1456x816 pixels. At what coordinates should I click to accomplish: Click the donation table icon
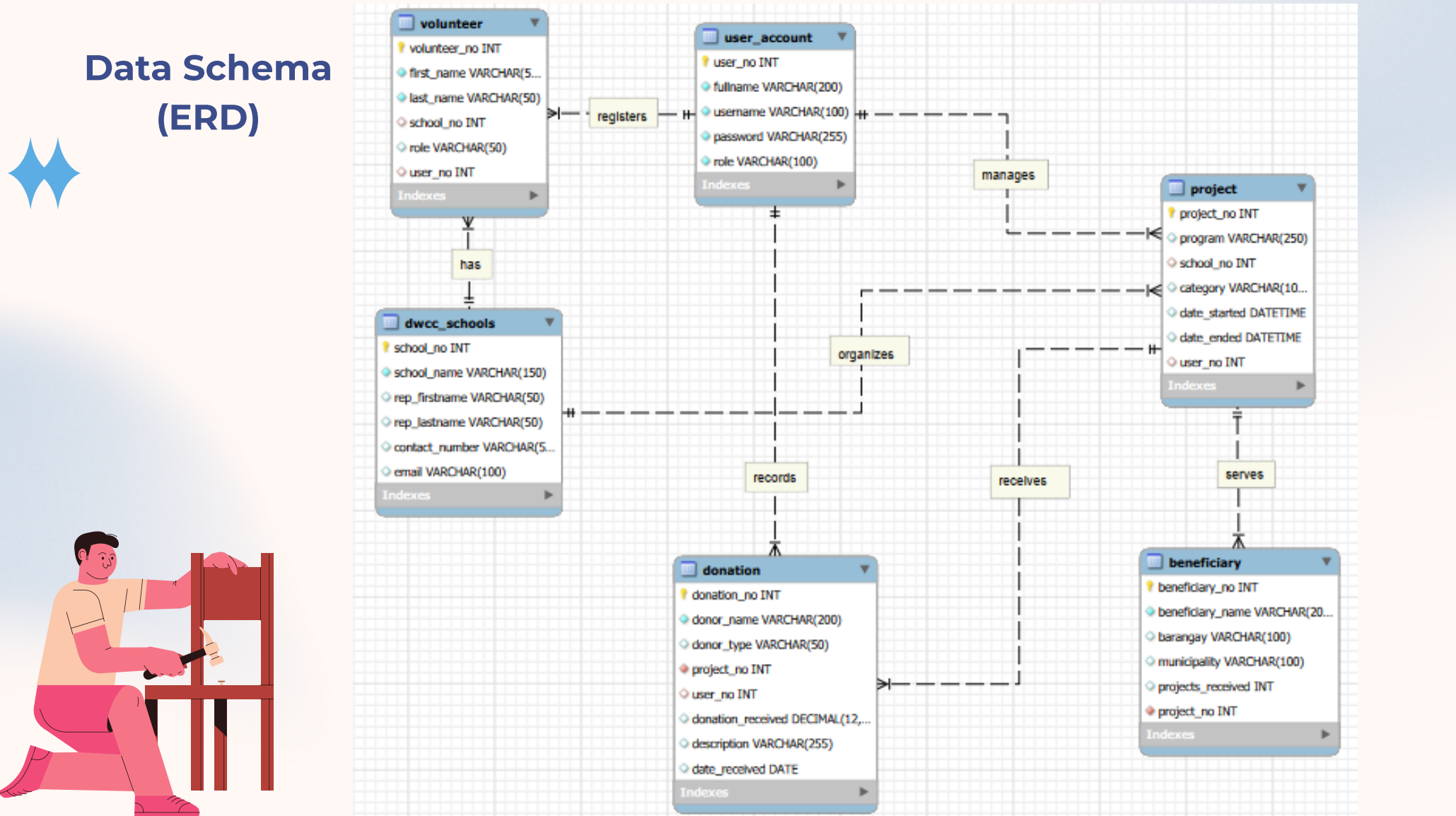click(x=688, y=569)
